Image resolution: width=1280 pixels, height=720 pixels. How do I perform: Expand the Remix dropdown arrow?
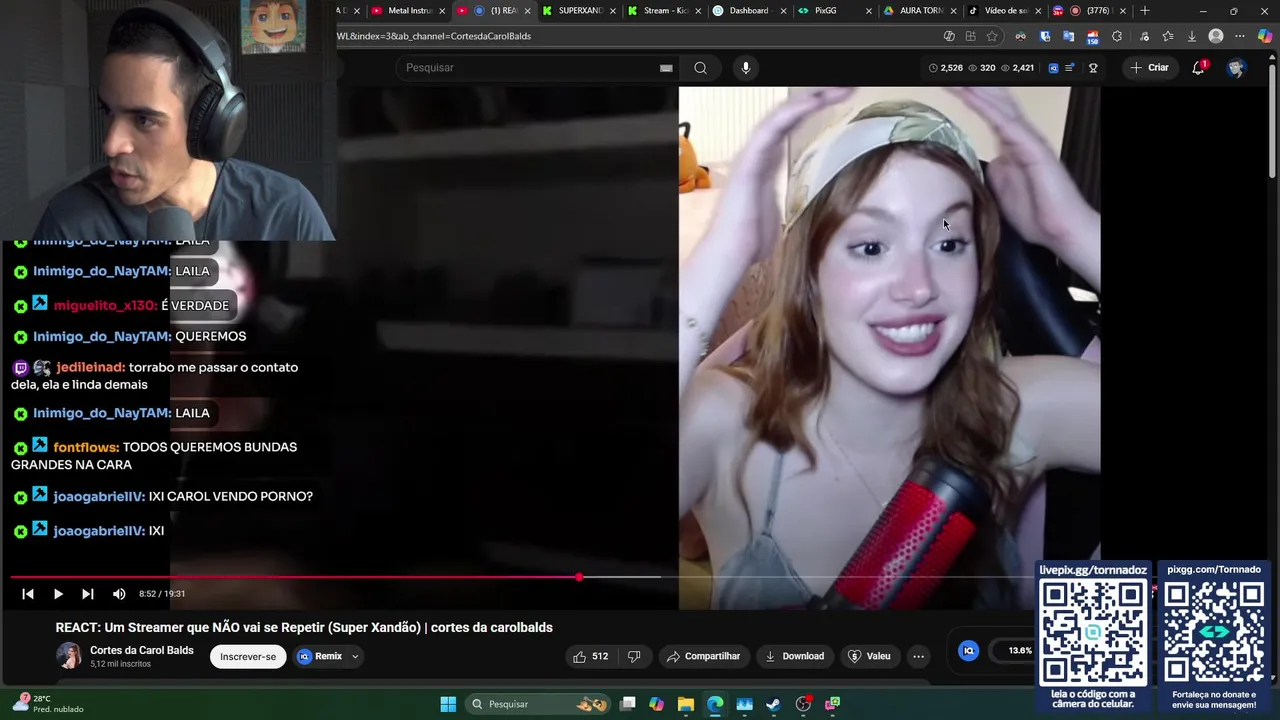[355, 657]
